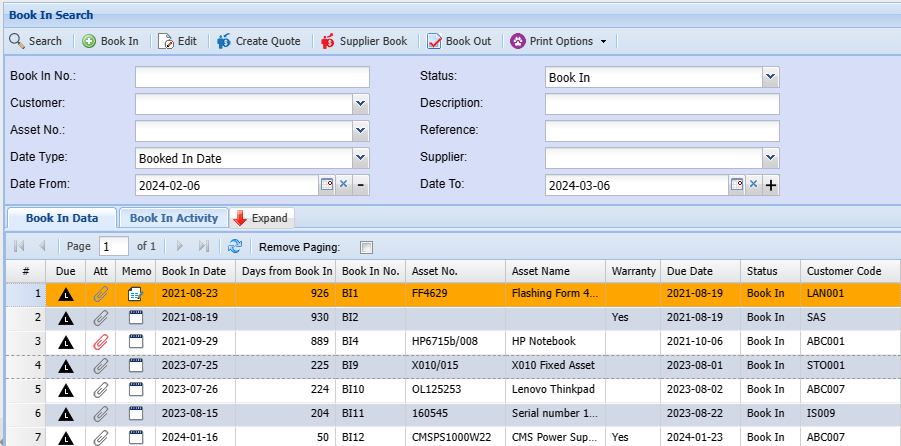901x446 pixels.
Task: Tick the Remove Paging checkbox
Action: (x=366, y=247)
